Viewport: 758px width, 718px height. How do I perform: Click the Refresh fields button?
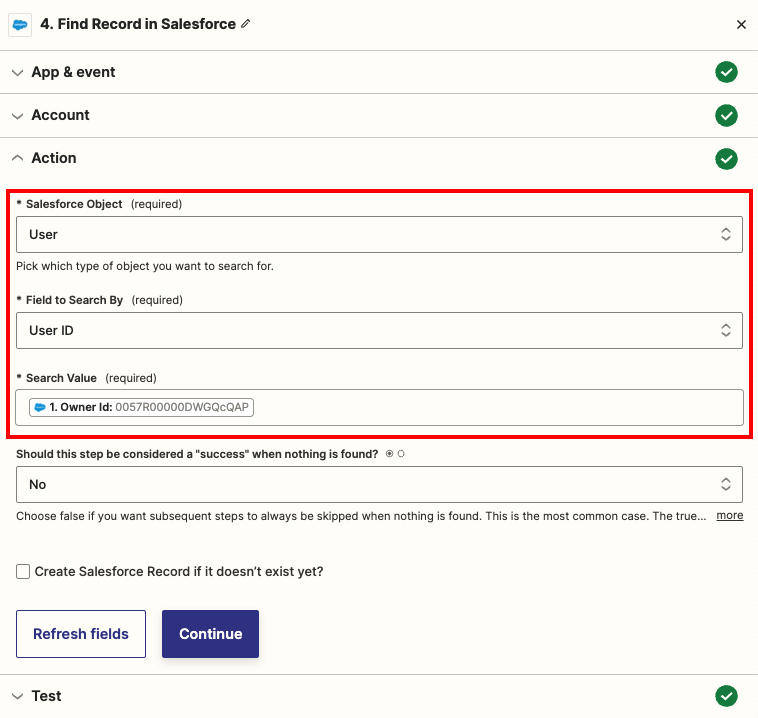click(81, 634)
